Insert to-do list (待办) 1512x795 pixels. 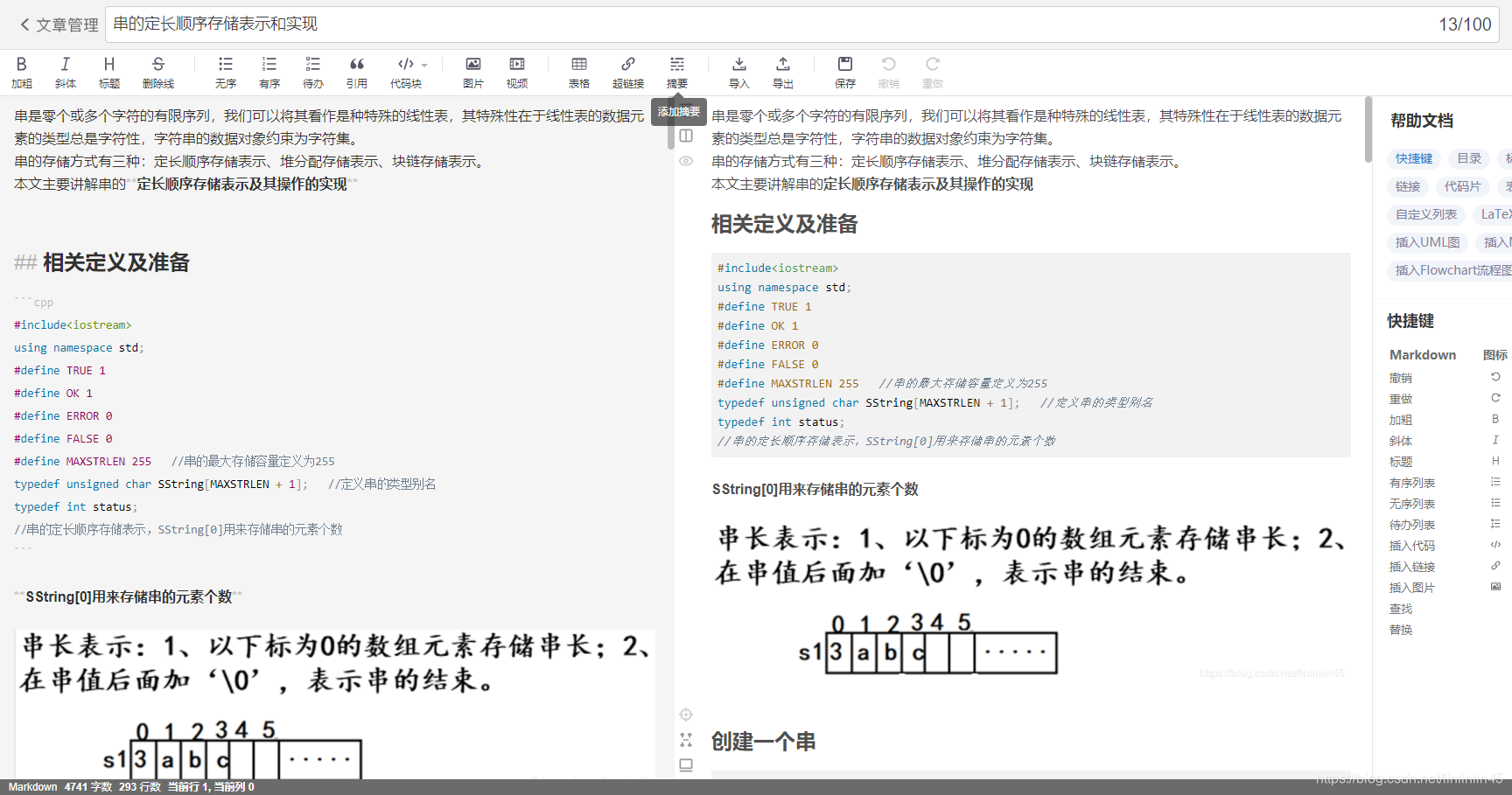tap(313, 73)
